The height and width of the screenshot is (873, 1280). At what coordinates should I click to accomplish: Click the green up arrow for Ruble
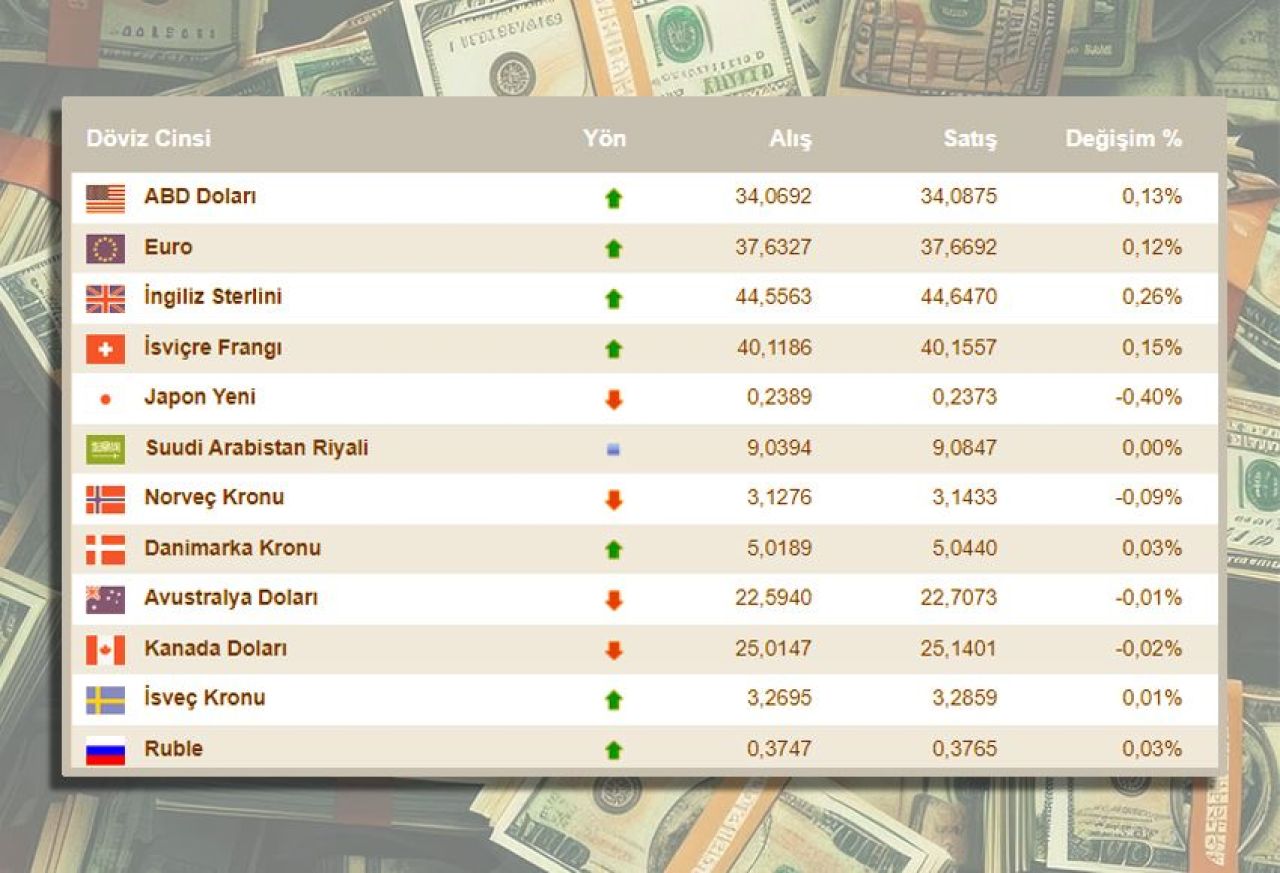(x=614, y=750)
